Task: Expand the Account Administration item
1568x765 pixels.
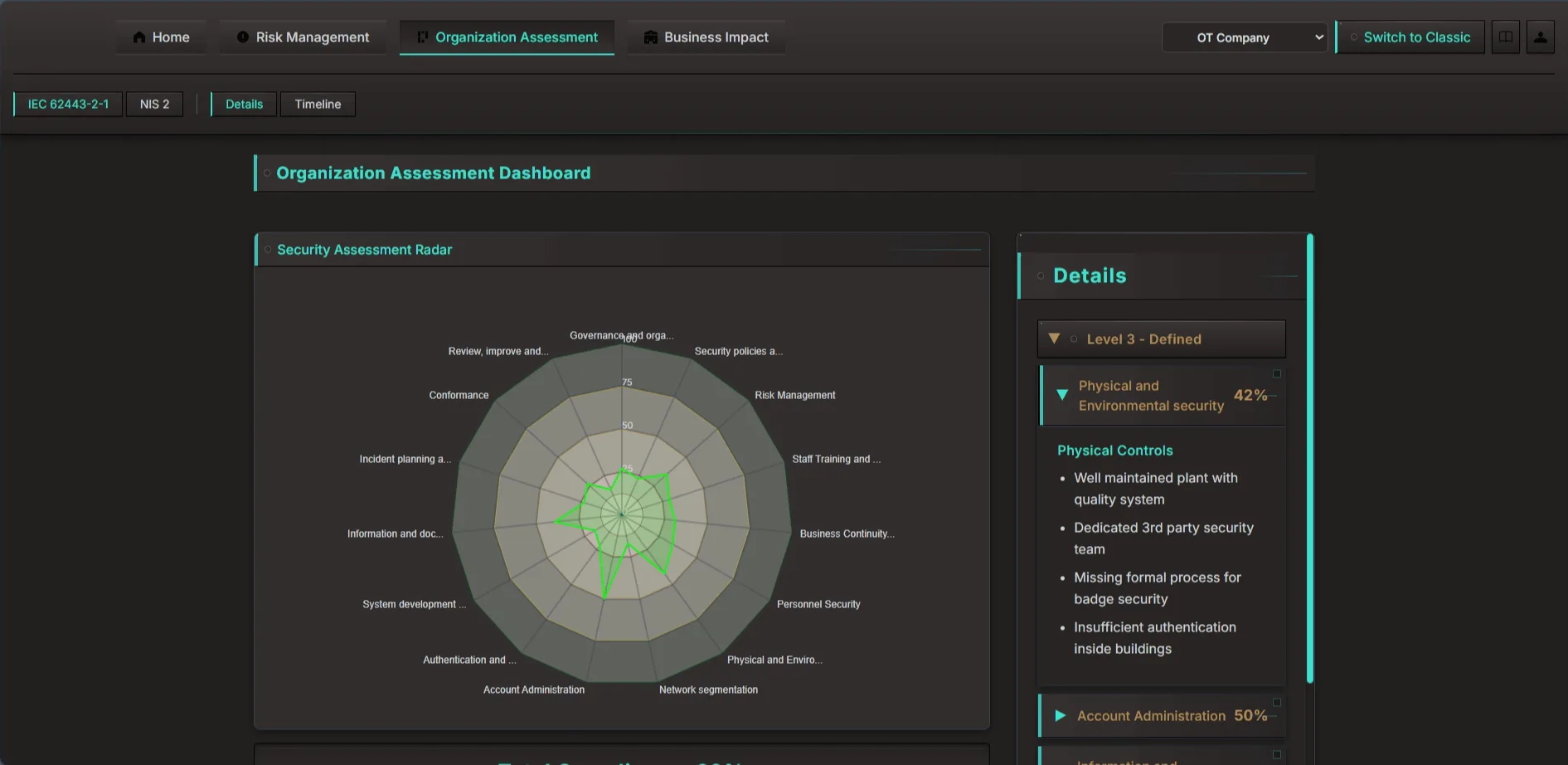Action: tap(1060, 715)
